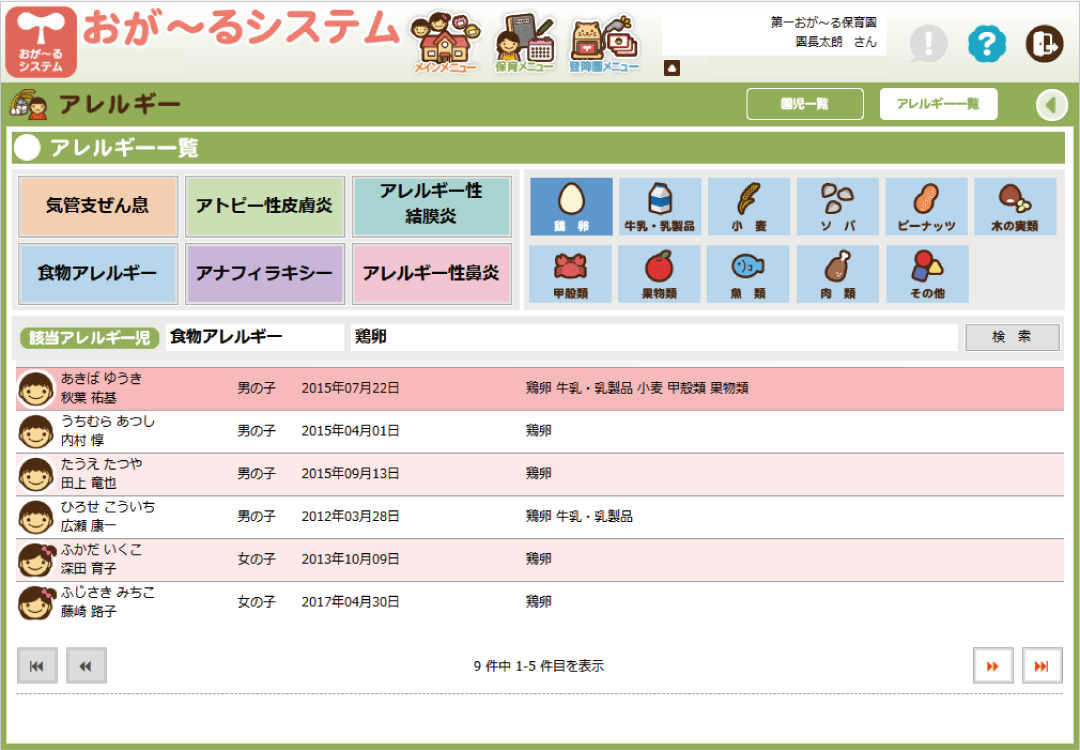Image resolution: width=1080 pixels, height=750 pixels.
Task: Jump to first page of results
Action: [37, 665]
